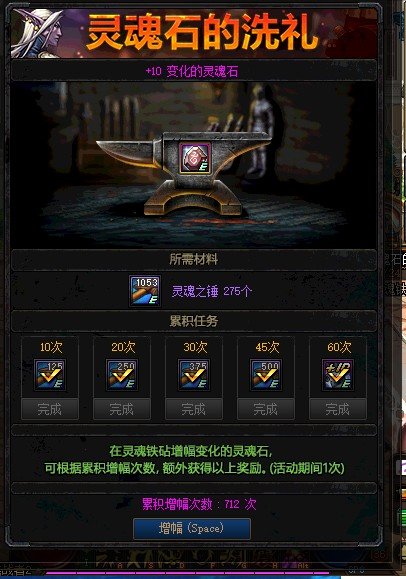This screenshot has height=579, width=406.
Task: Click the 灵魂之锤 hammer material icon
Action: coord(145,291)
